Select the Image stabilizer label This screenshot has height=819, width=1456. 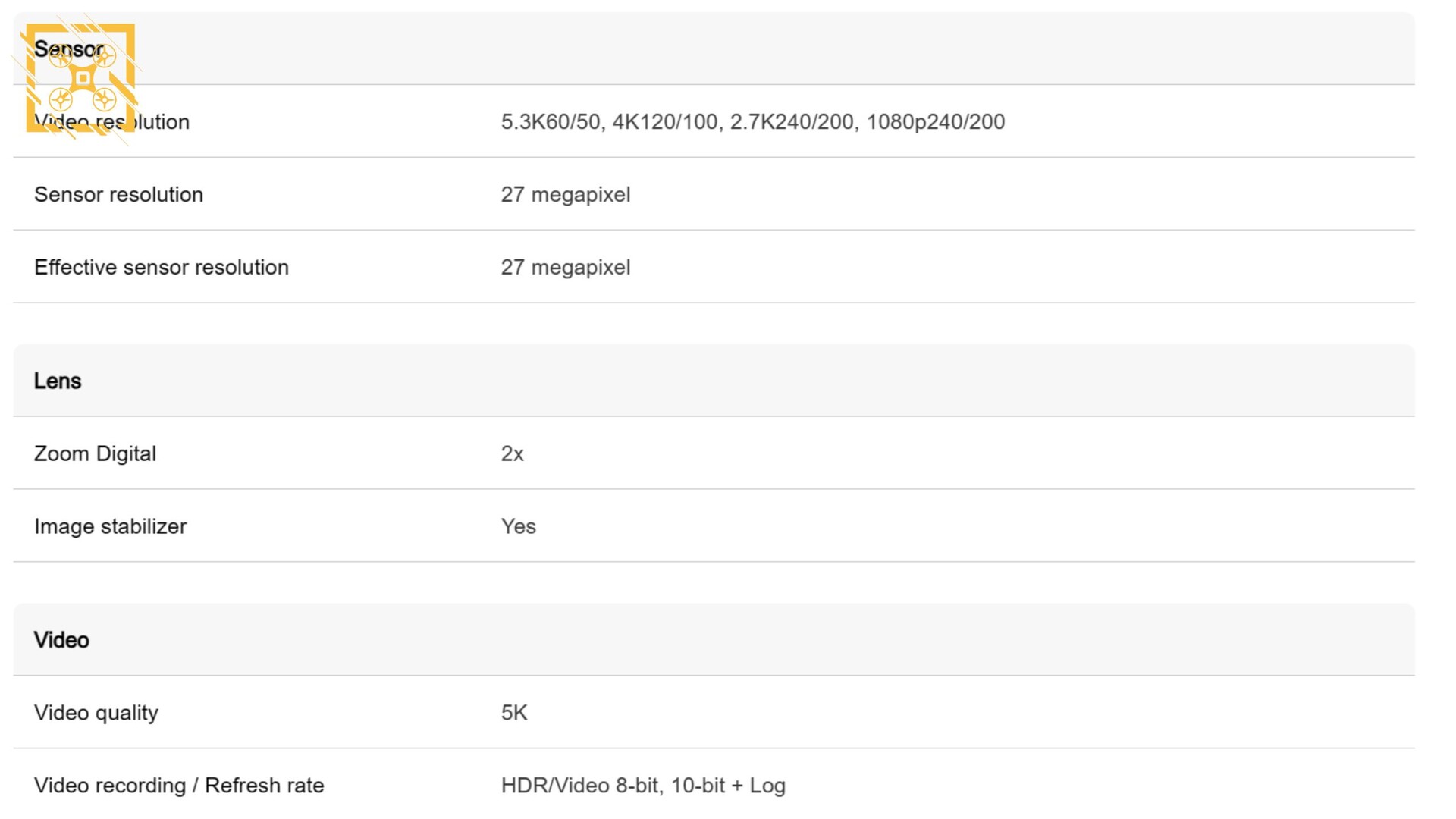(x=110, y=526)
